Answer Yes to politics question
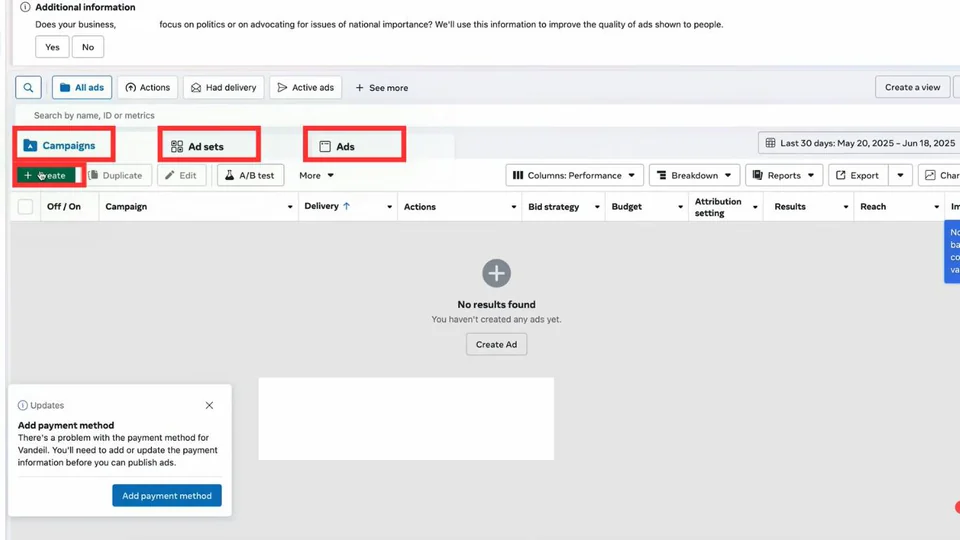This screenshot has width=960, height=540. click(52, 47)
